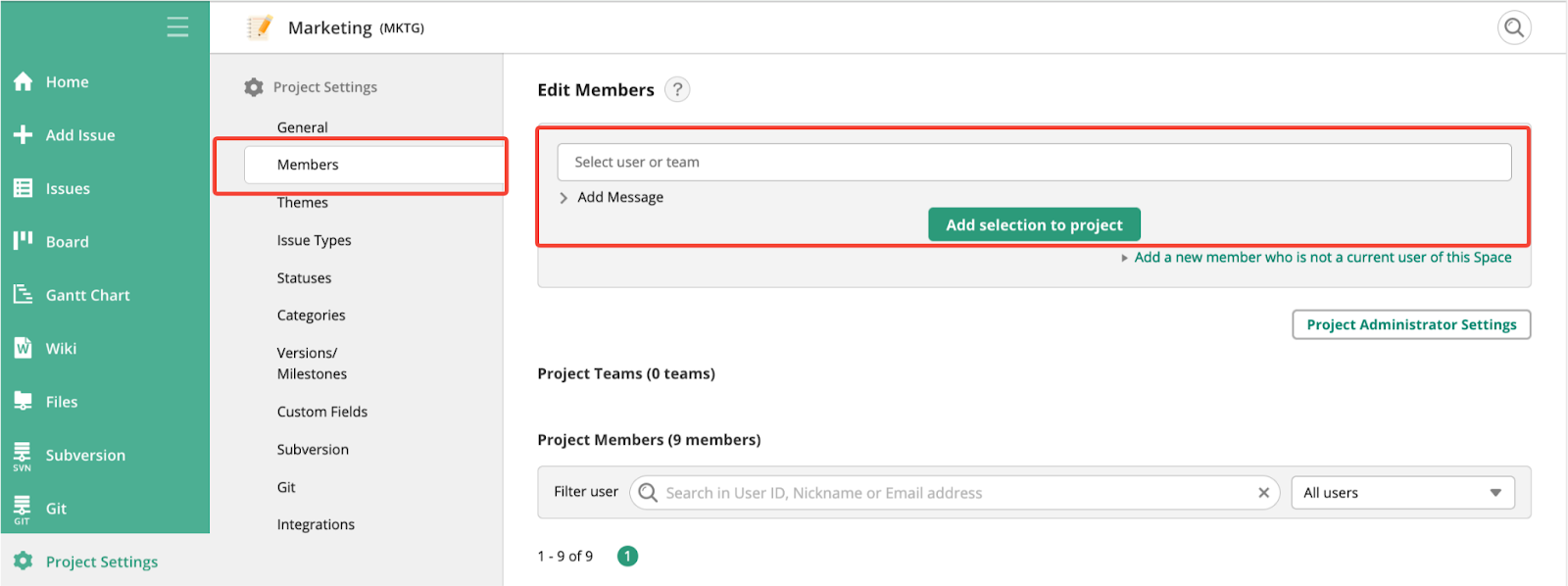
Task: Open the Select user or team combo box
Action: (1034, 163)
